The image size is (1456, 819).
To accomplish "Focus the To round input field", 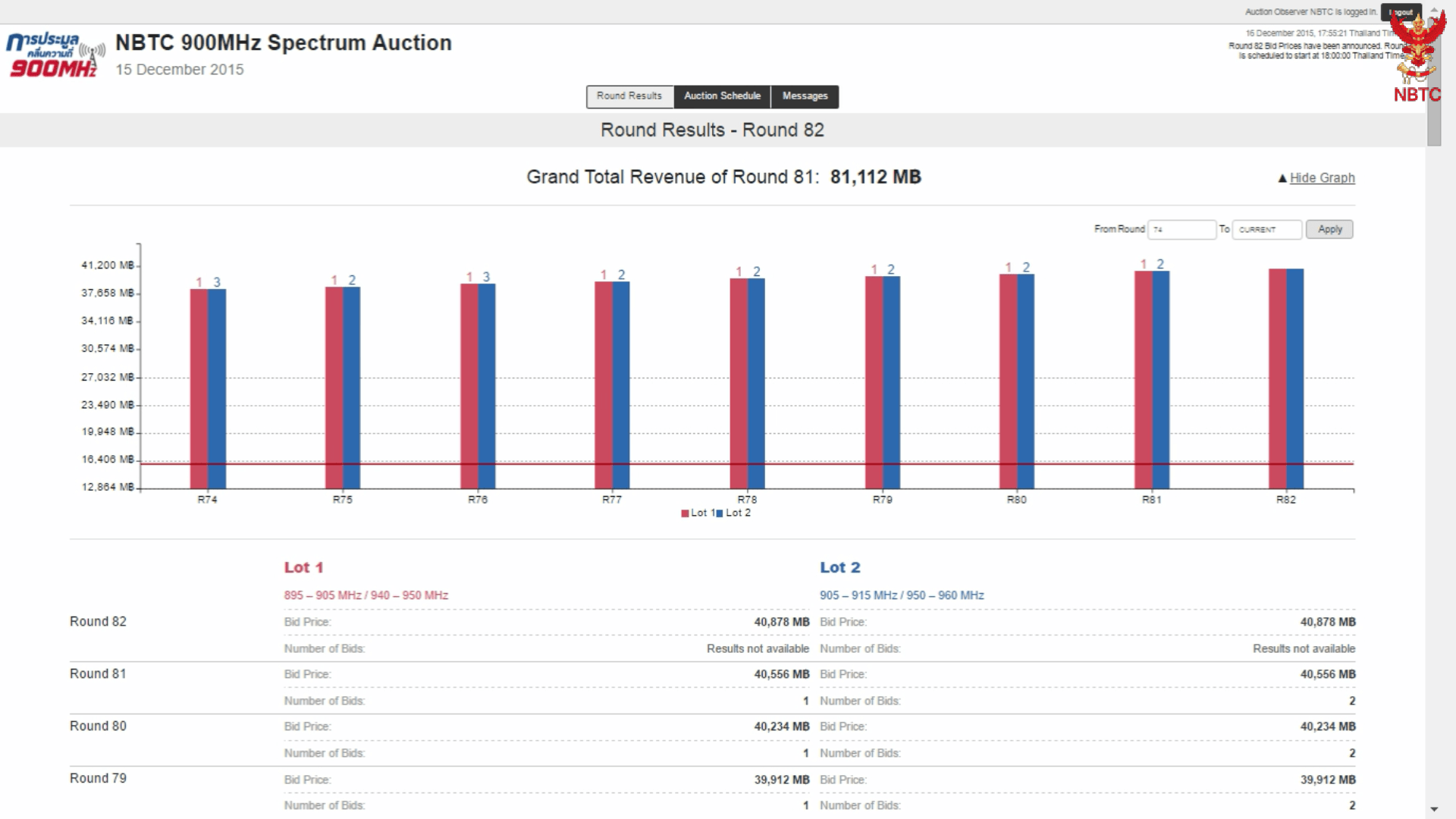I will (x=1266, y=229).
